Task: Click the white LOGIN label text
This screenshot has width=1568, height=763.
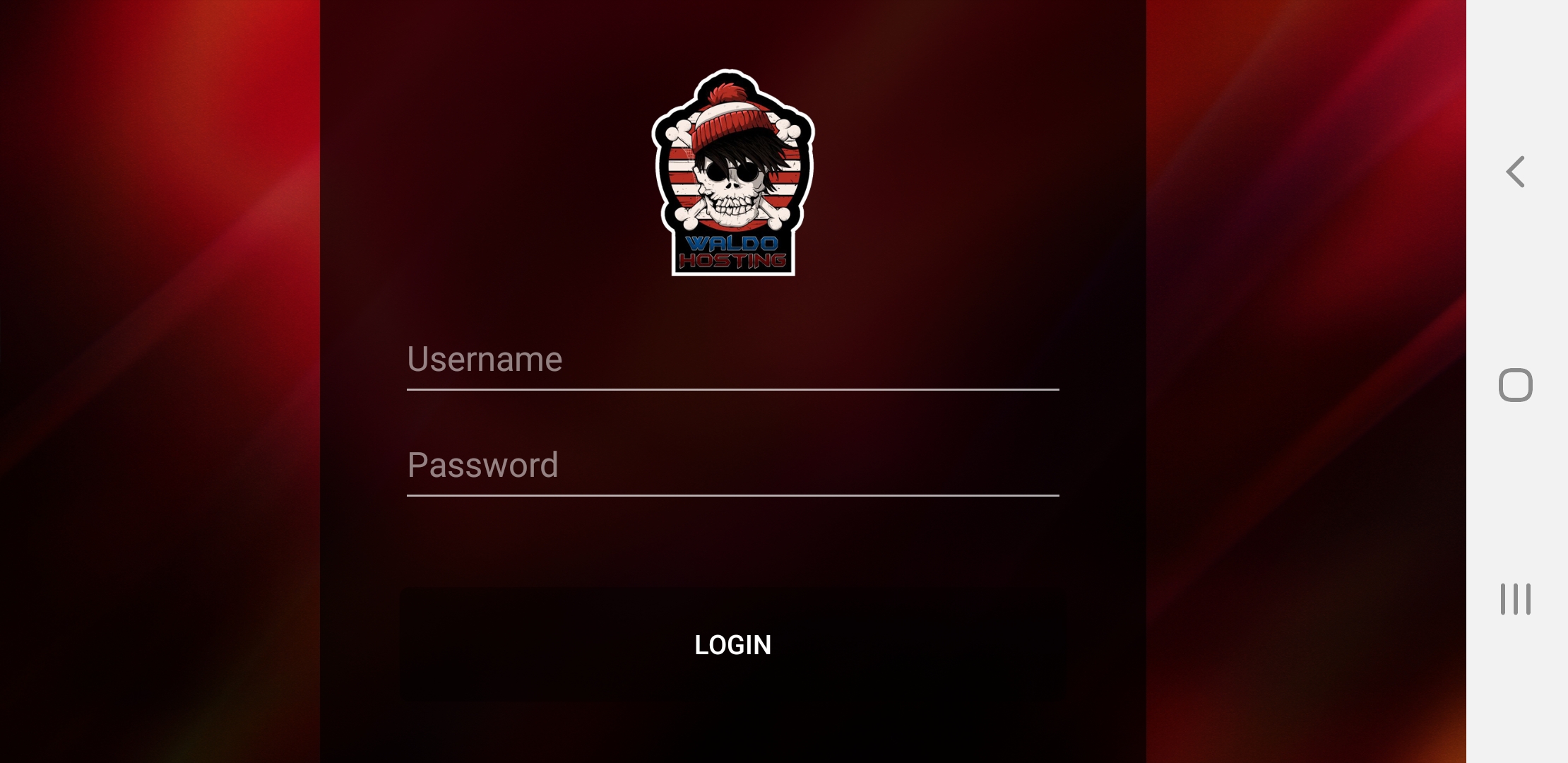Action: point(733,645)
